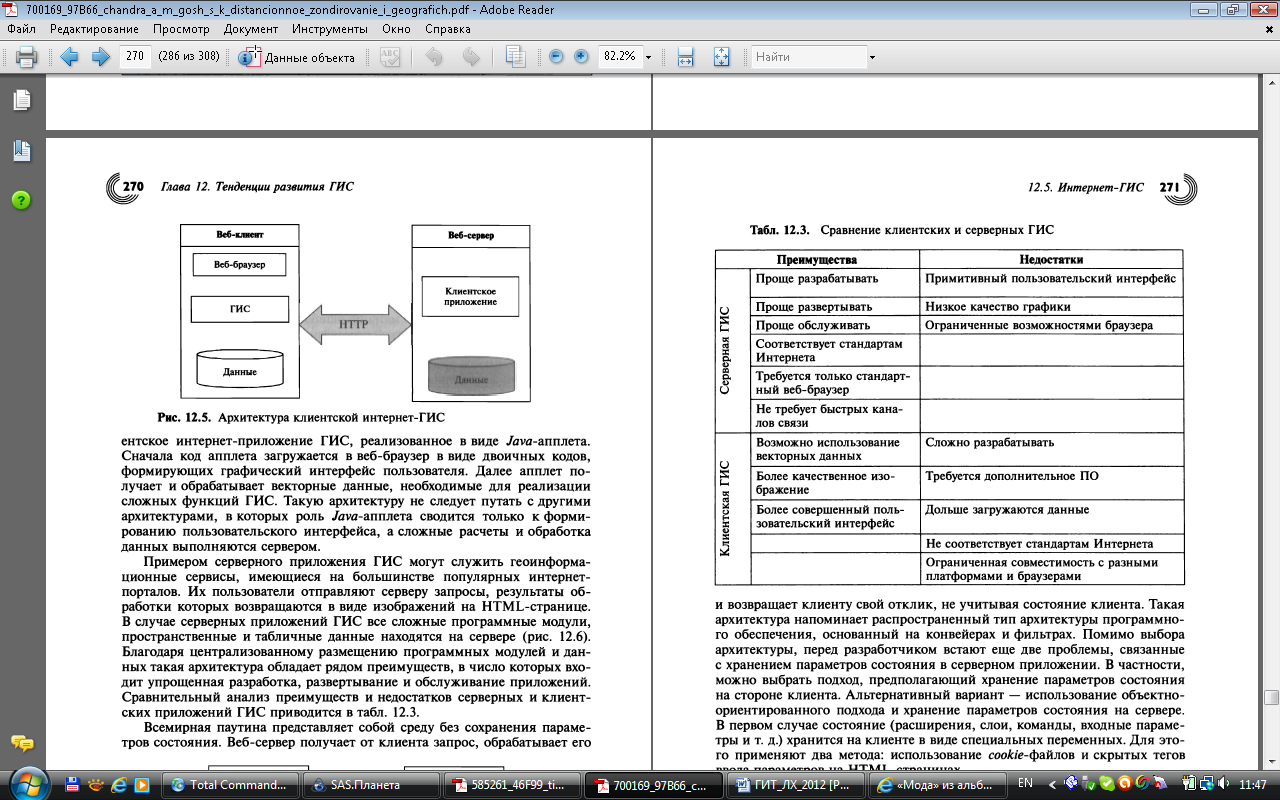
Task: Click the Проще обслуживать table cell
Action: coord(834,325)
